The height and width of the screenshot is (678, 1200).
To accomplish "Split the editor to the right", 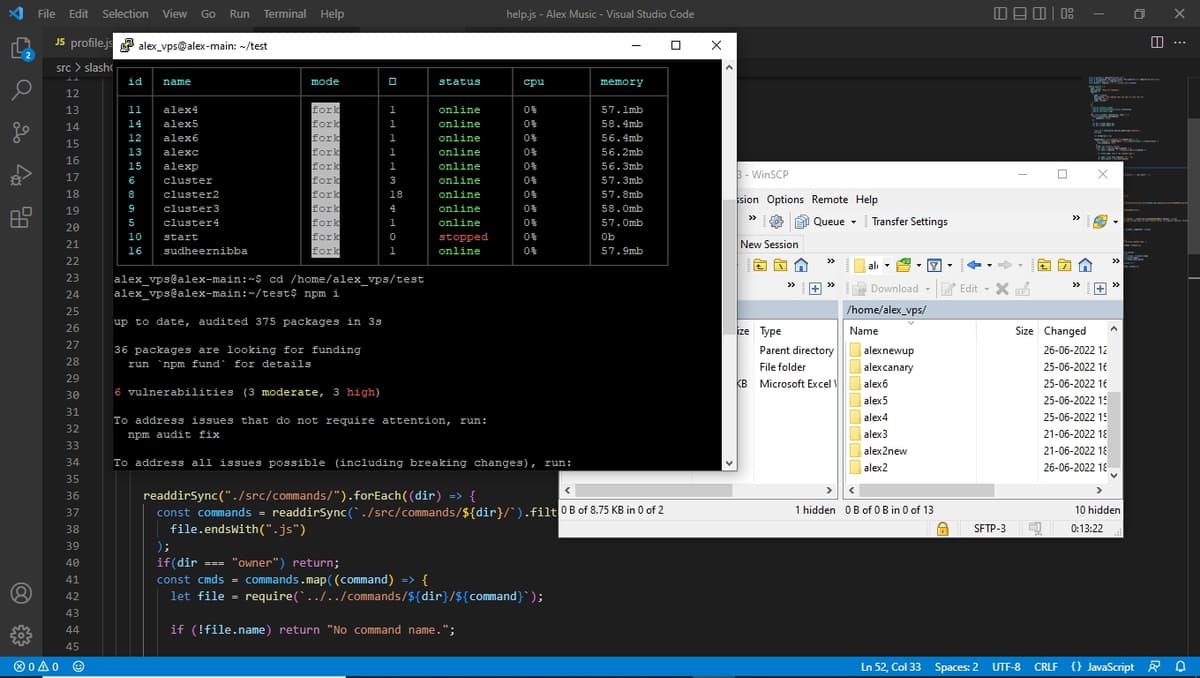I will click(1158, 42).
